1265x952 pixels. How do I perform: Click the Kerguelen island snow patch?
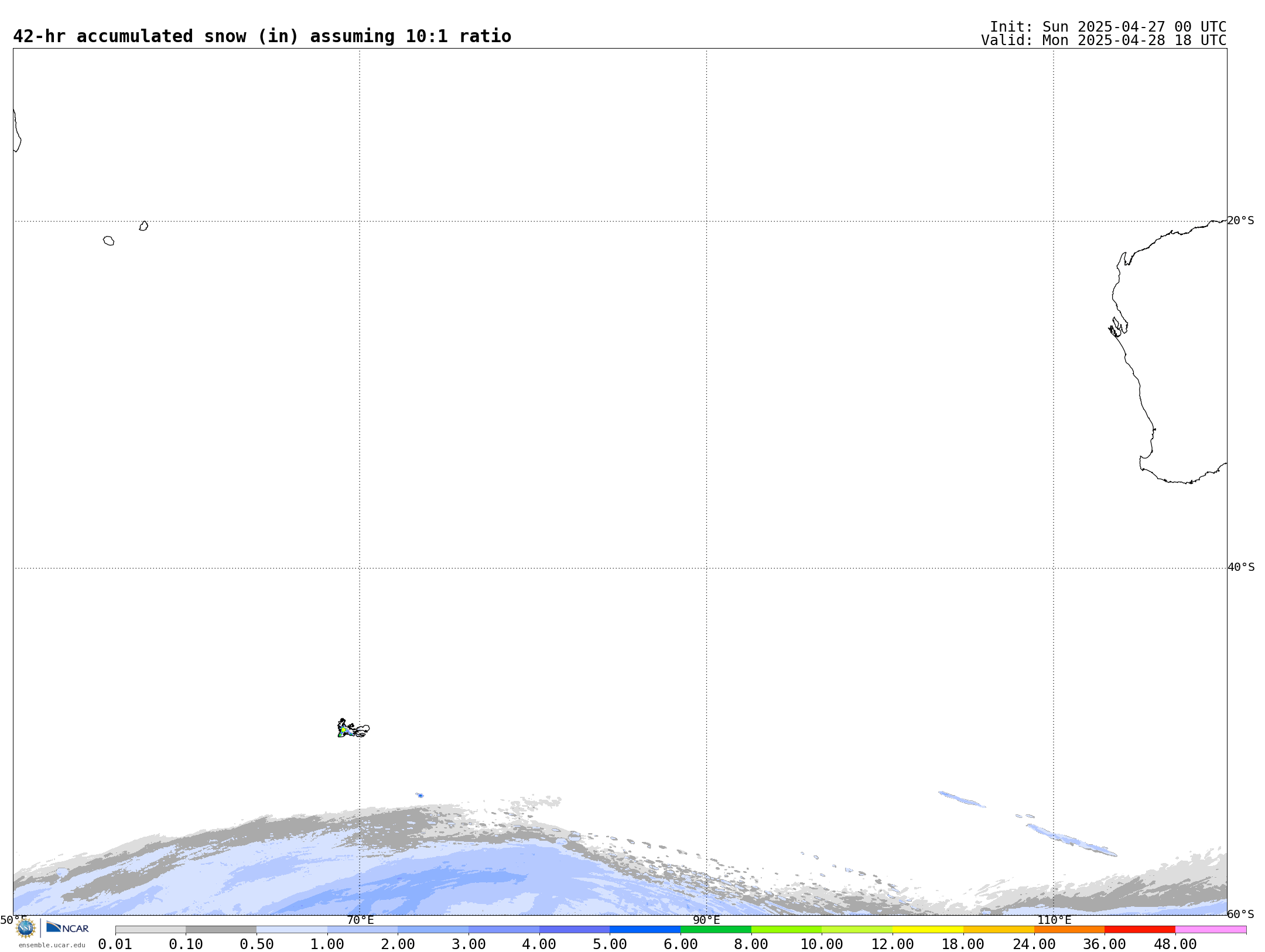pyautogui.click(x=353, y=728)
